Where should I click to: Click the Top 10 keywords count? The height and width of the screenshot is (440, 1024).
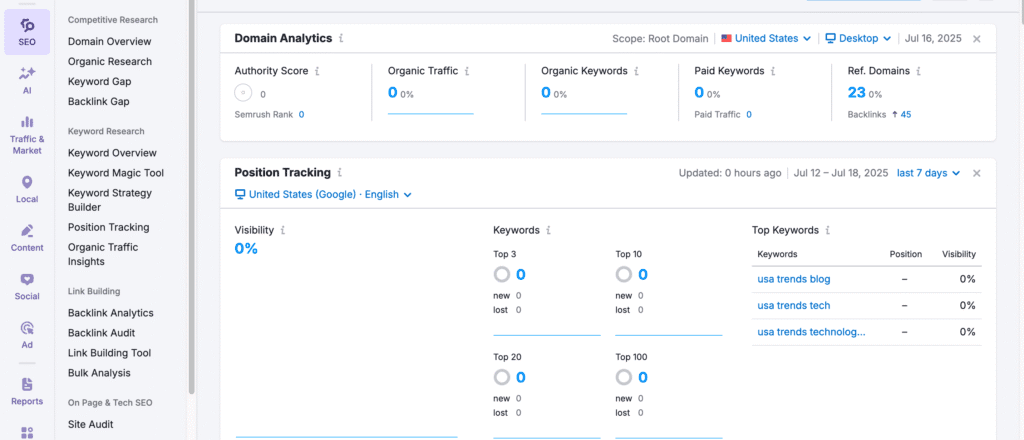643,275
